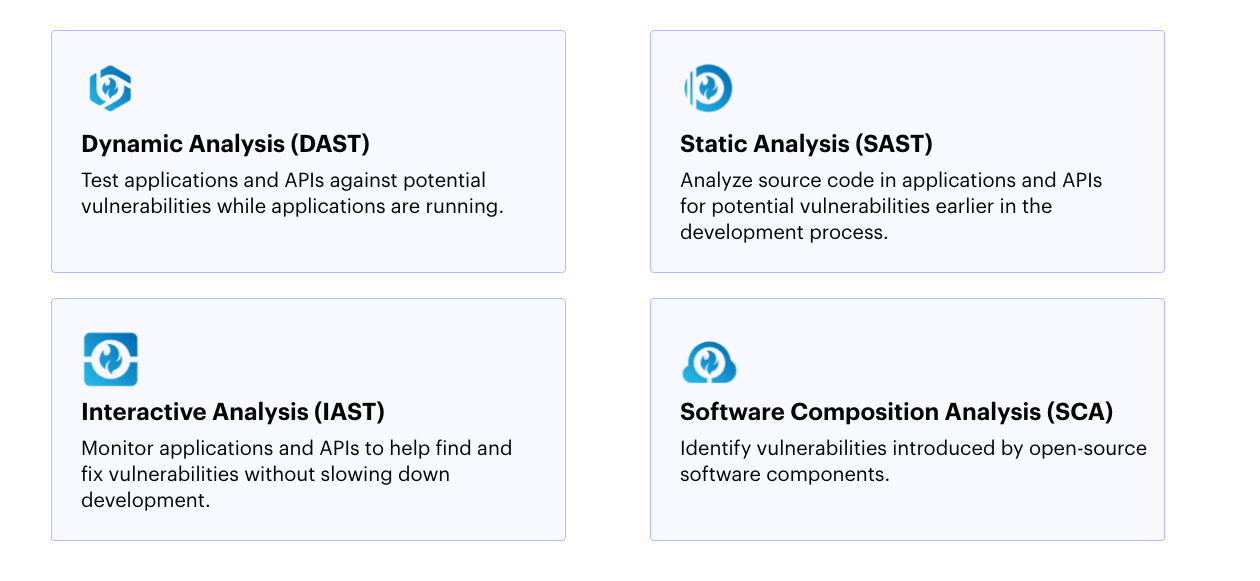The height and width of the screenshot is (581, 1260).
Task: Open the Static Analysis (SAST) heading
Action: click(x=806, y=144)
